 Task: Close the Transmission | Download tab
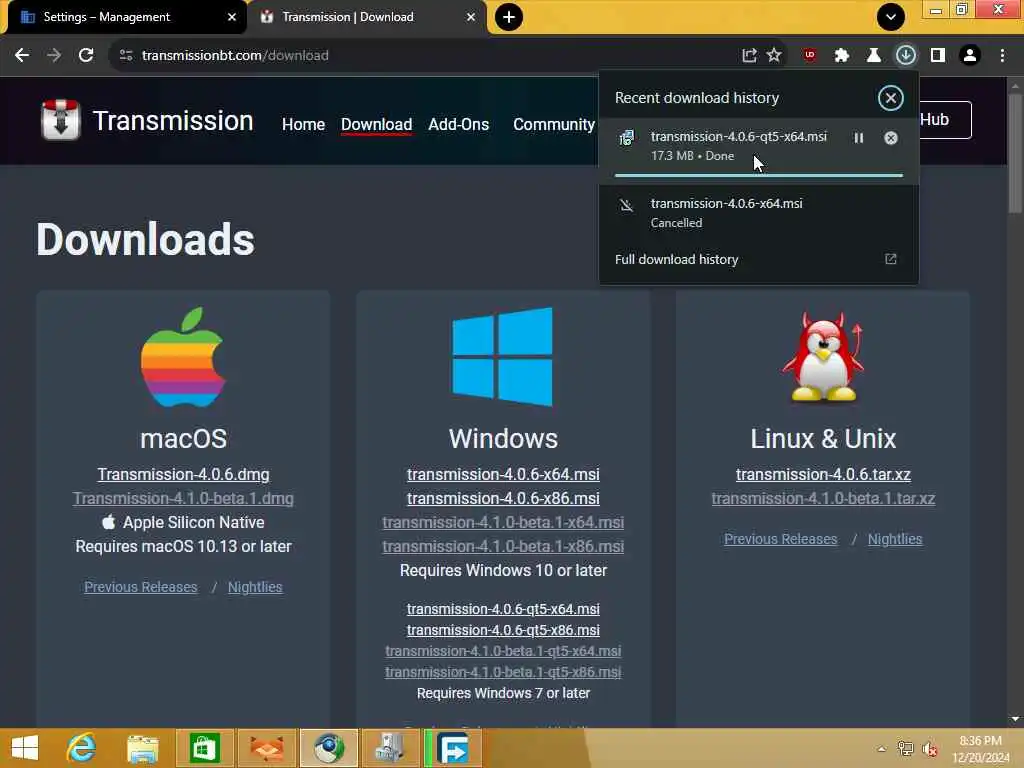(471, 17)
